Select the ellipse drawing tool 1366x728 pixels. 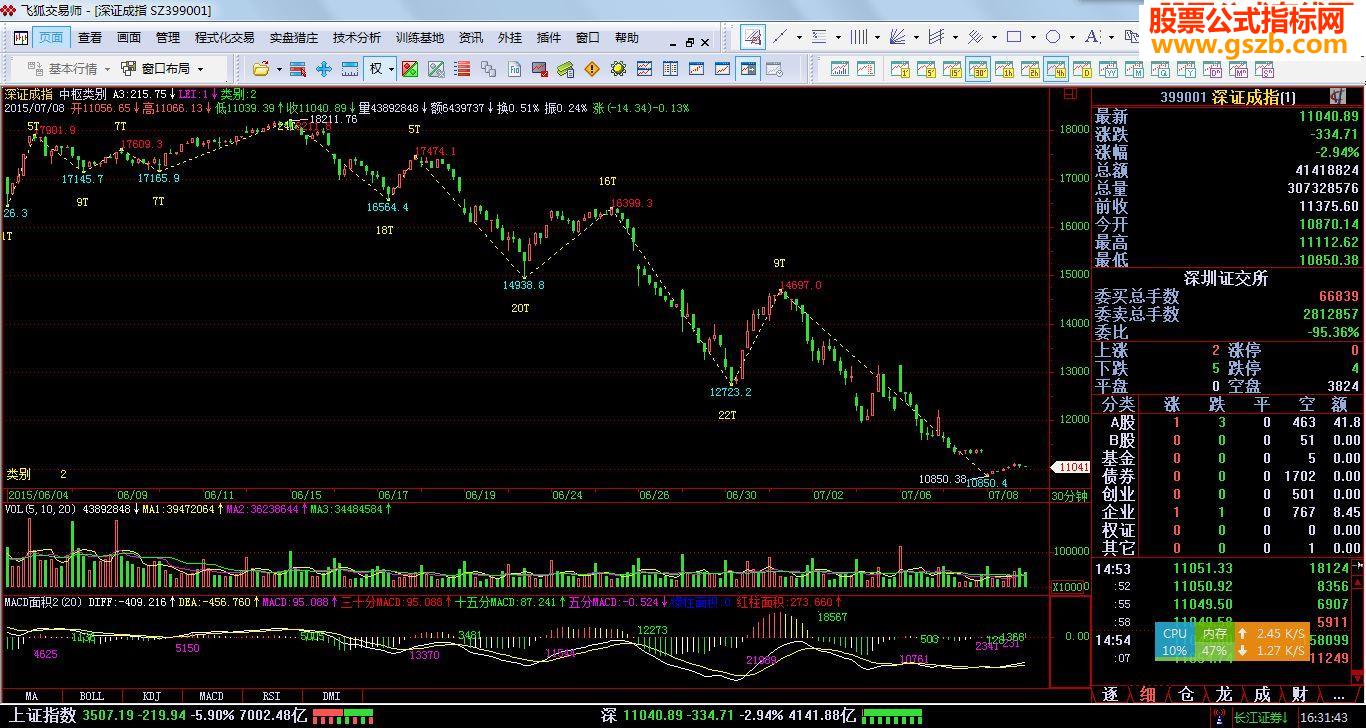point(1053,37)
